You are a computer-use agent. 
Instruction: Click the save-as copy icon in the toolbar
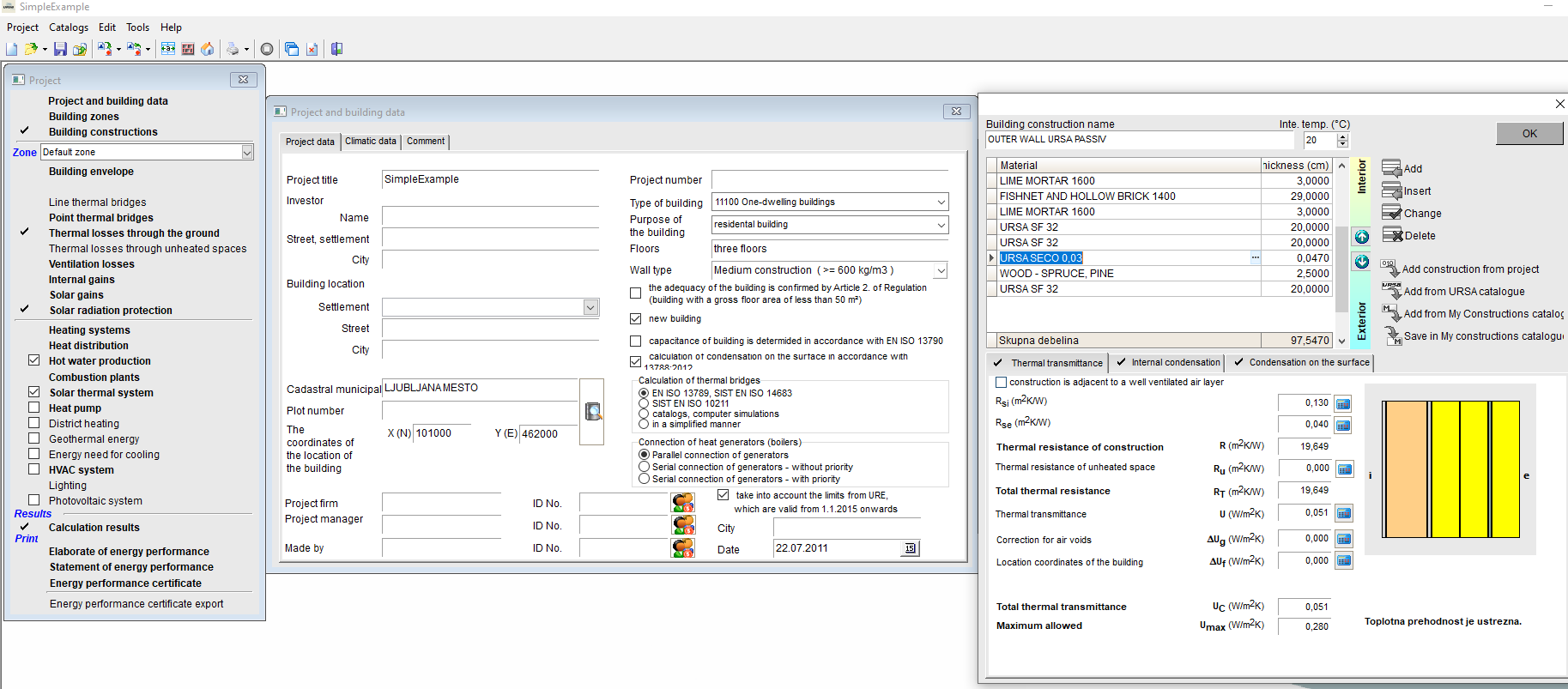coord(79,49)
